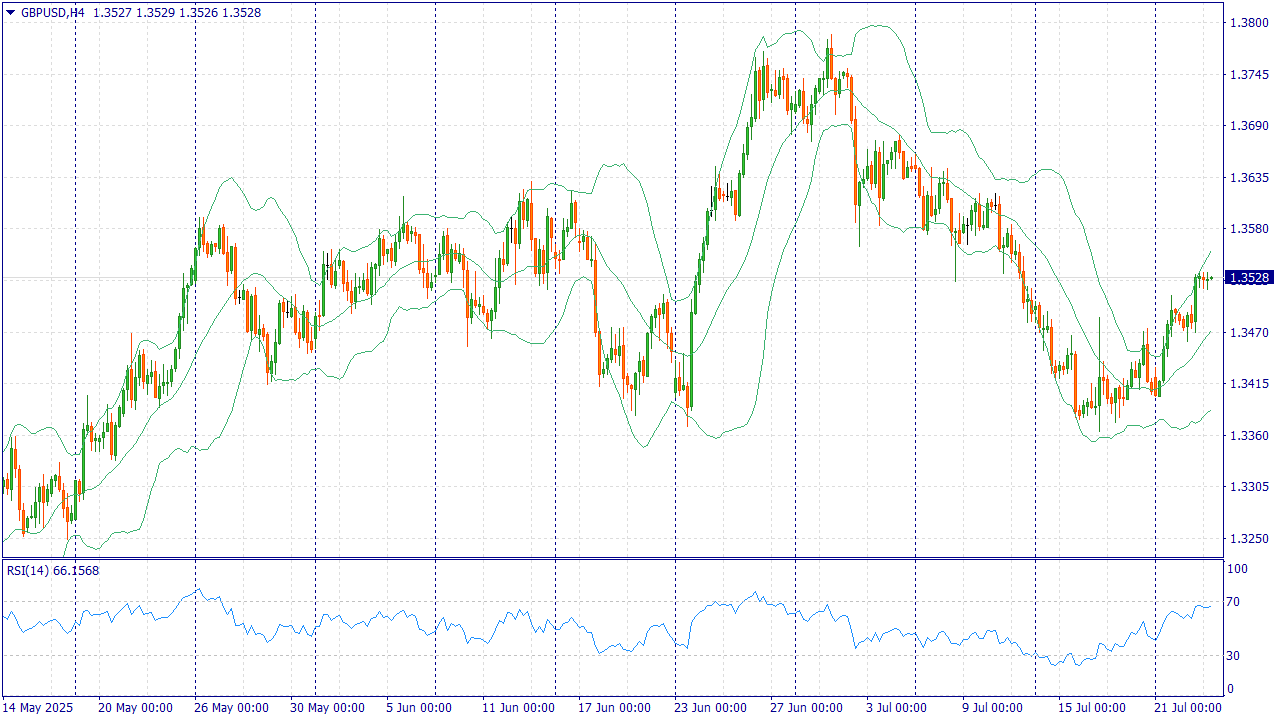Click the 1.3800 price scale label

1249,22
